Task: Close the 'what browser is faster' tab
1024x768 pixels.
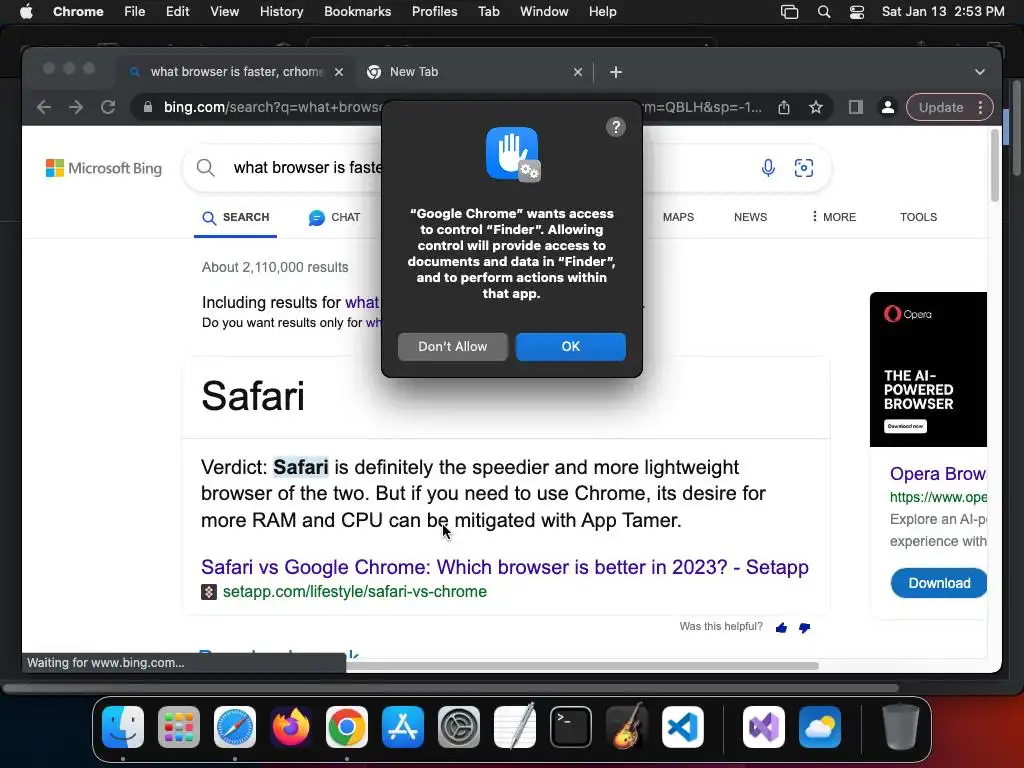Action: pyautogui.click(x=339, y=72)
